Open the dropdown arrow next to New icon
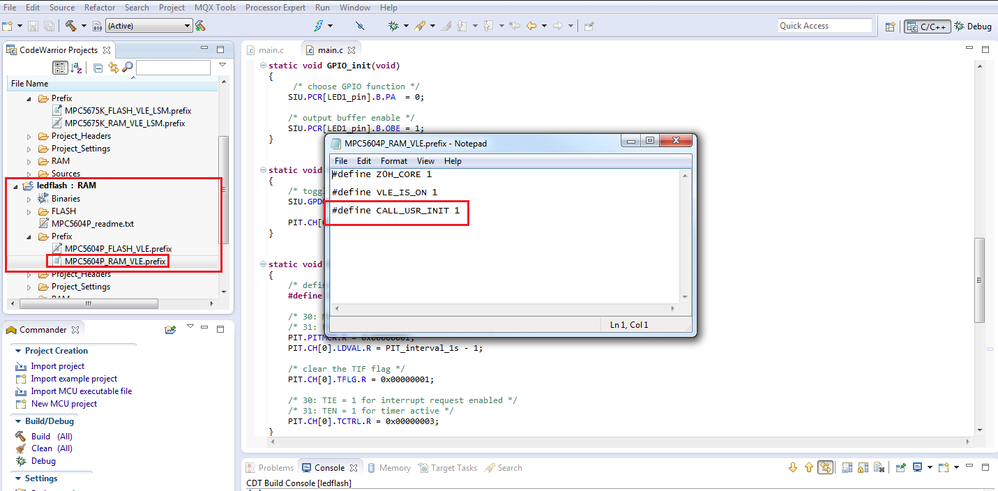The width and height of the screenshot is (998, 491). (20, 26)
